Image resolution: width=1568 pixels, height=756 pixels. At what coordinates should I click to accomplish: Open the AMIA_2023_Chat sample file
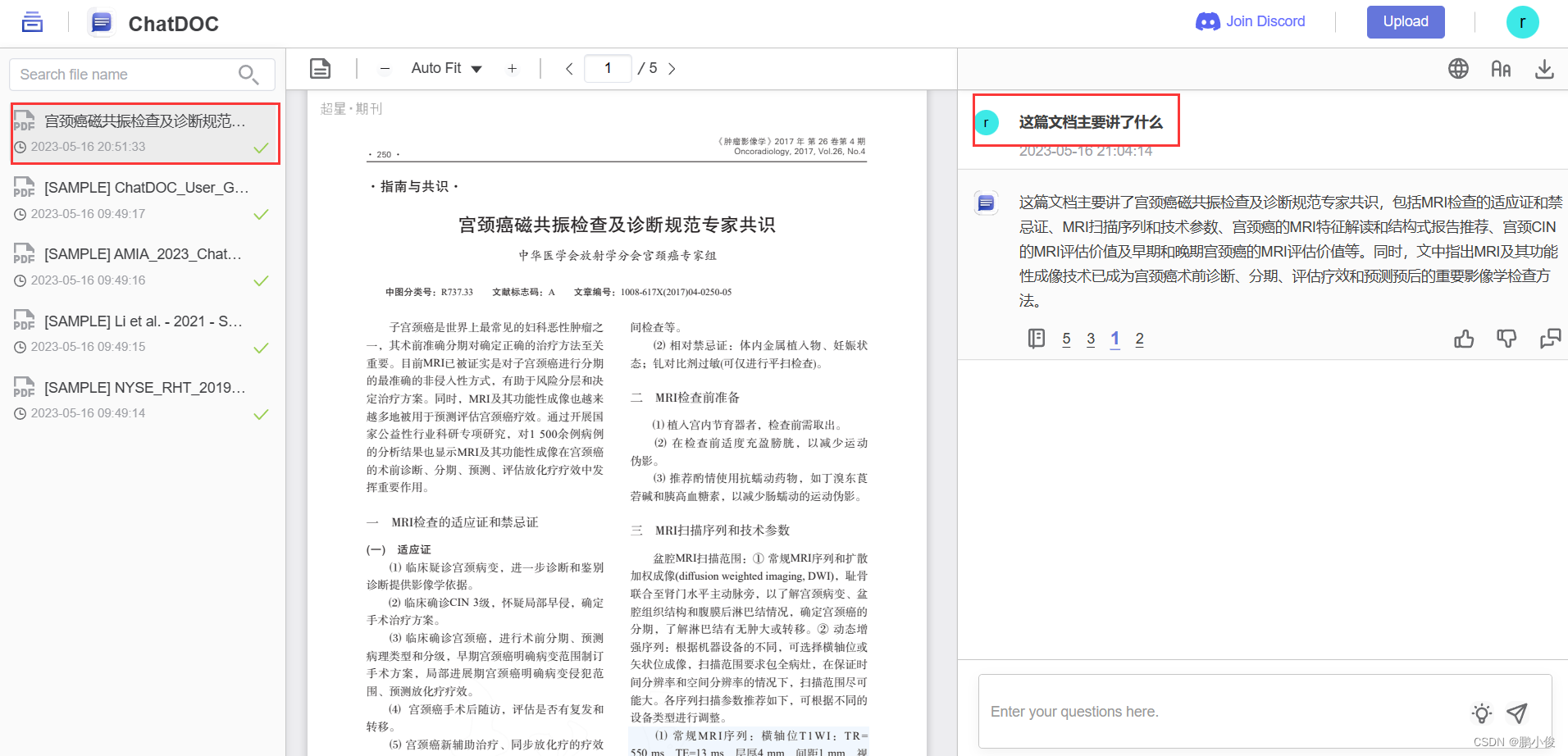tap(141, 266)
